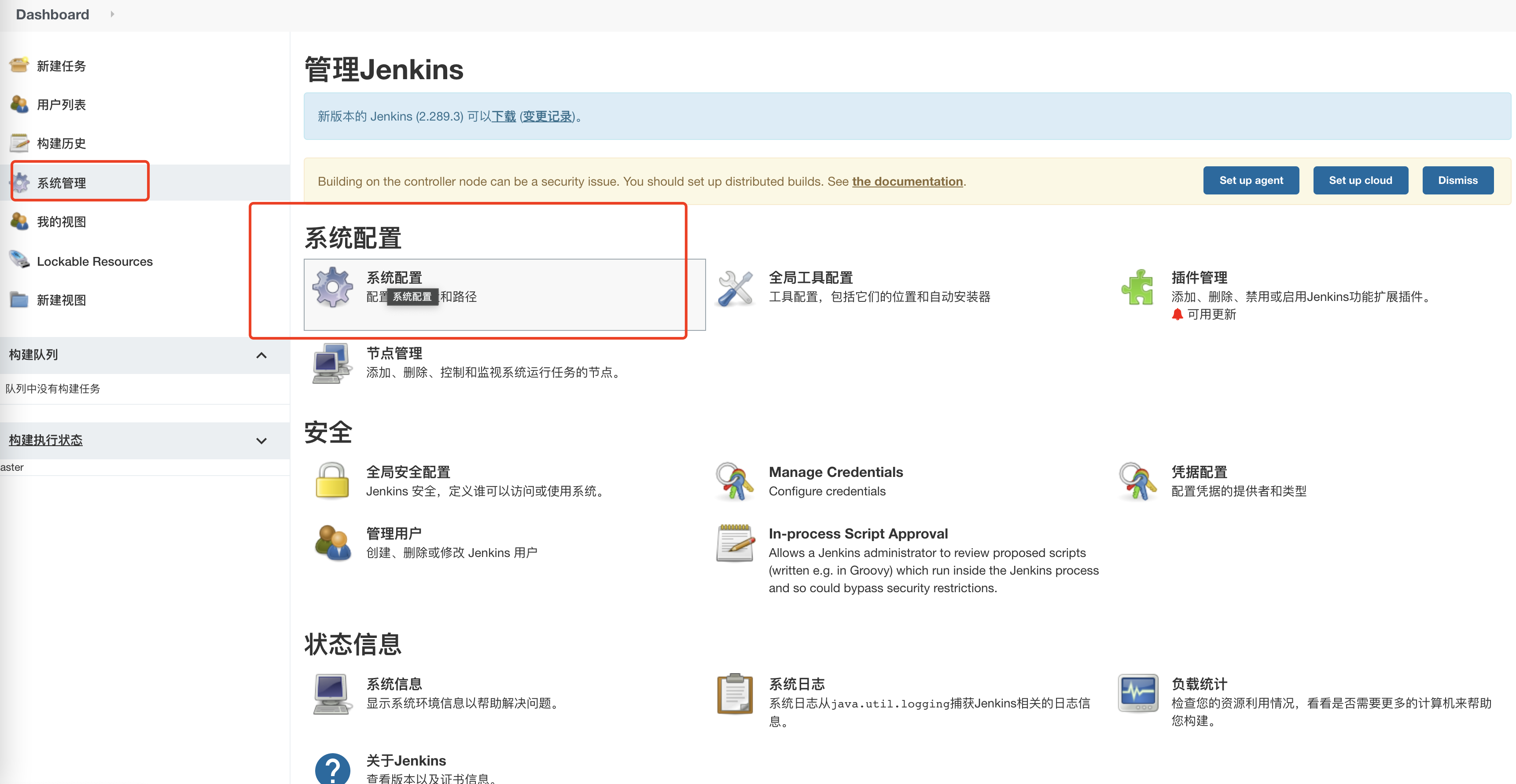Open the documentation link in warning
Viewport: 1516px width, 784px height.
pos(908,181)
